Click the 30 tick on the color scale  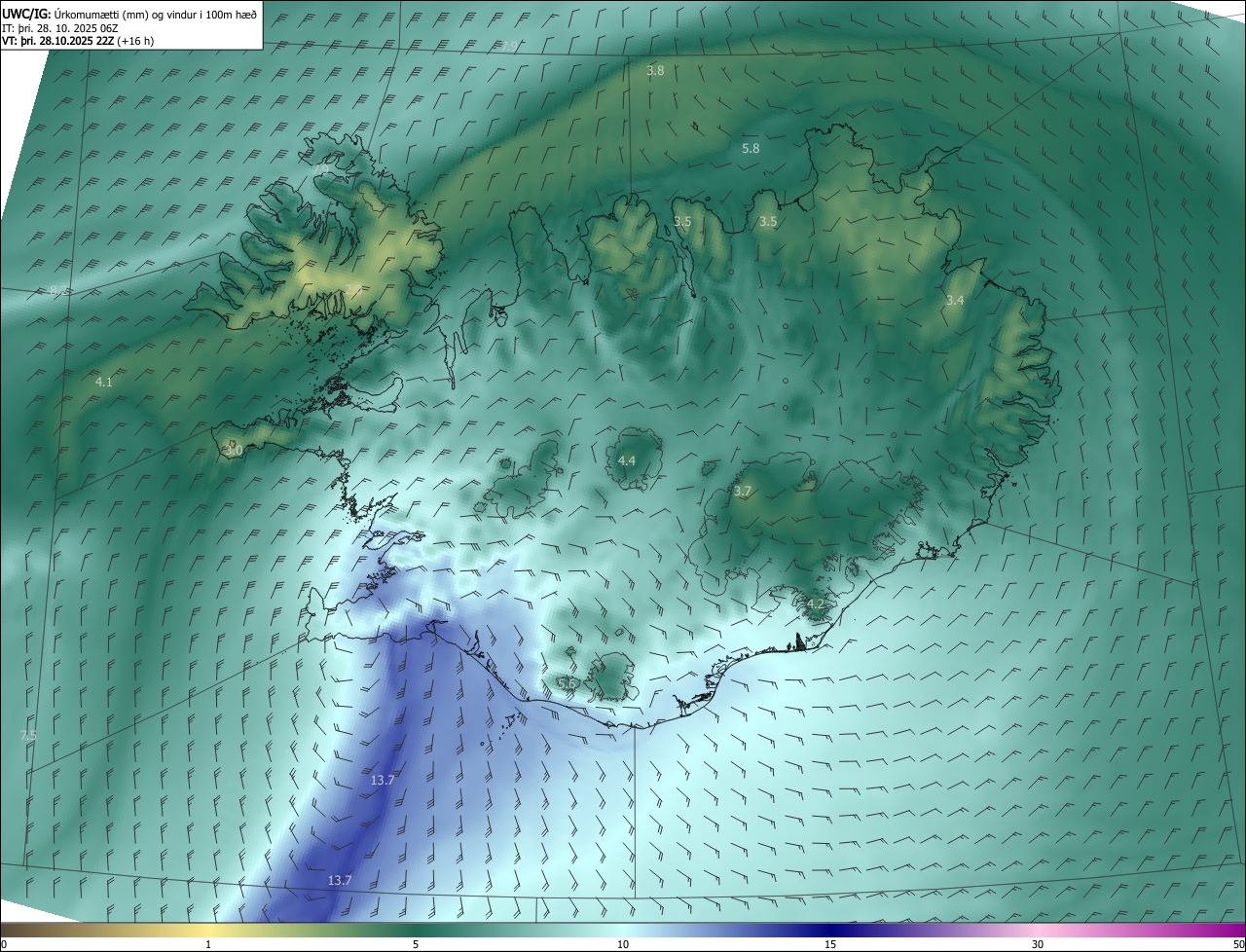[1038, 944]
